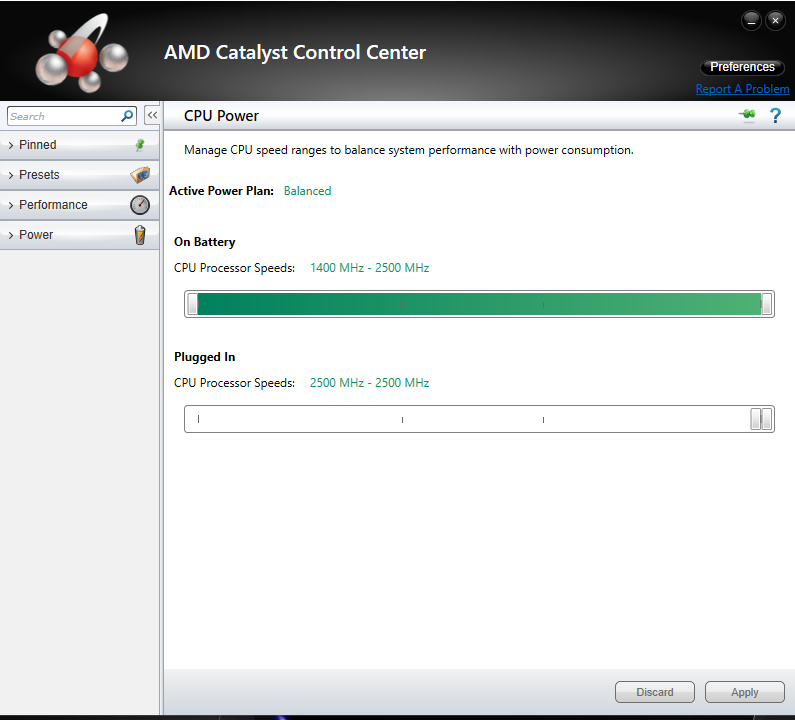Open the Preferences menu
This screenshot has width=795, height=720.
742,67
